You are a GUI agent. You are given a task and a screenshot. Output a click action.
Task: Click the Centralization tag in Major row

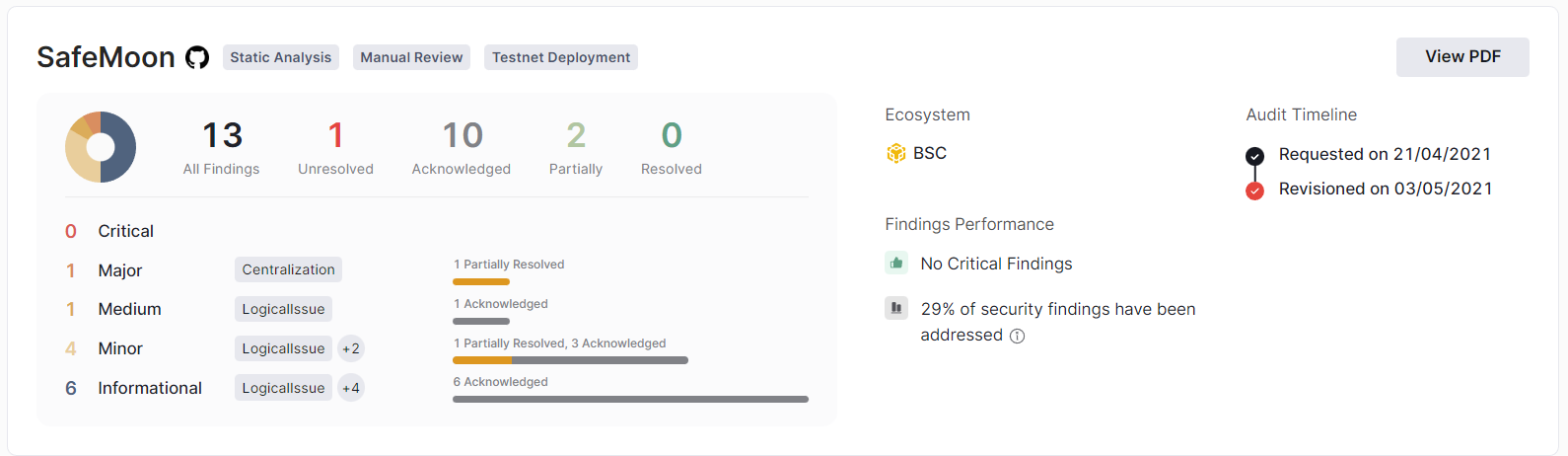289,269
